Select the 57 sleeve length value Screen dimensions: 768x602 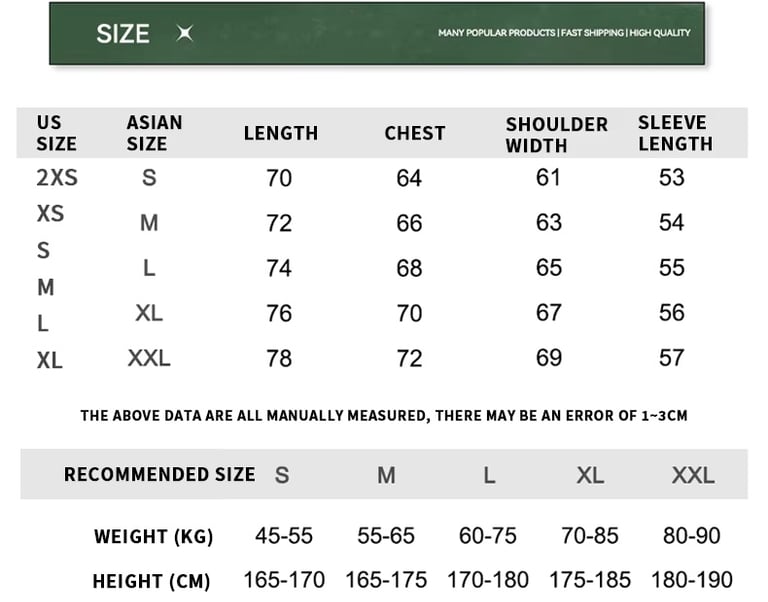(671, 358)
